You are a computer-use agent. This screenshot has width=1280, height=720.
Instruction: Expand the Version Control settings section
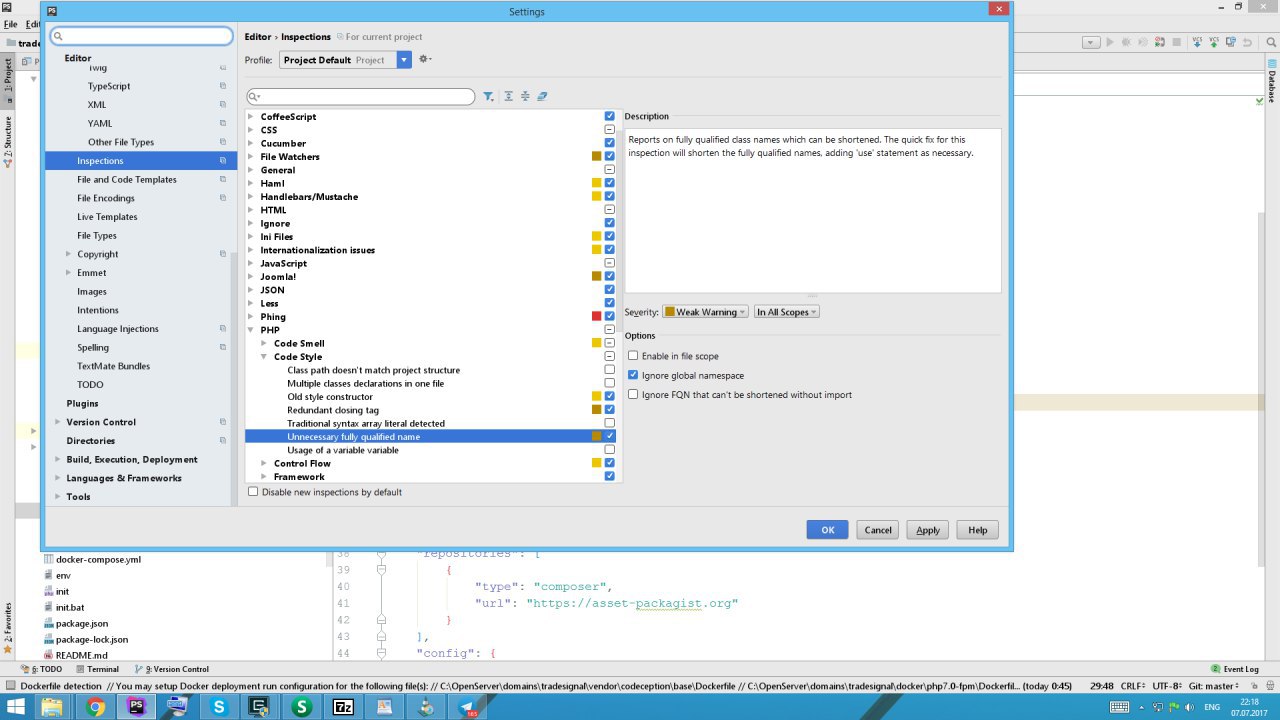pos(57,422)
